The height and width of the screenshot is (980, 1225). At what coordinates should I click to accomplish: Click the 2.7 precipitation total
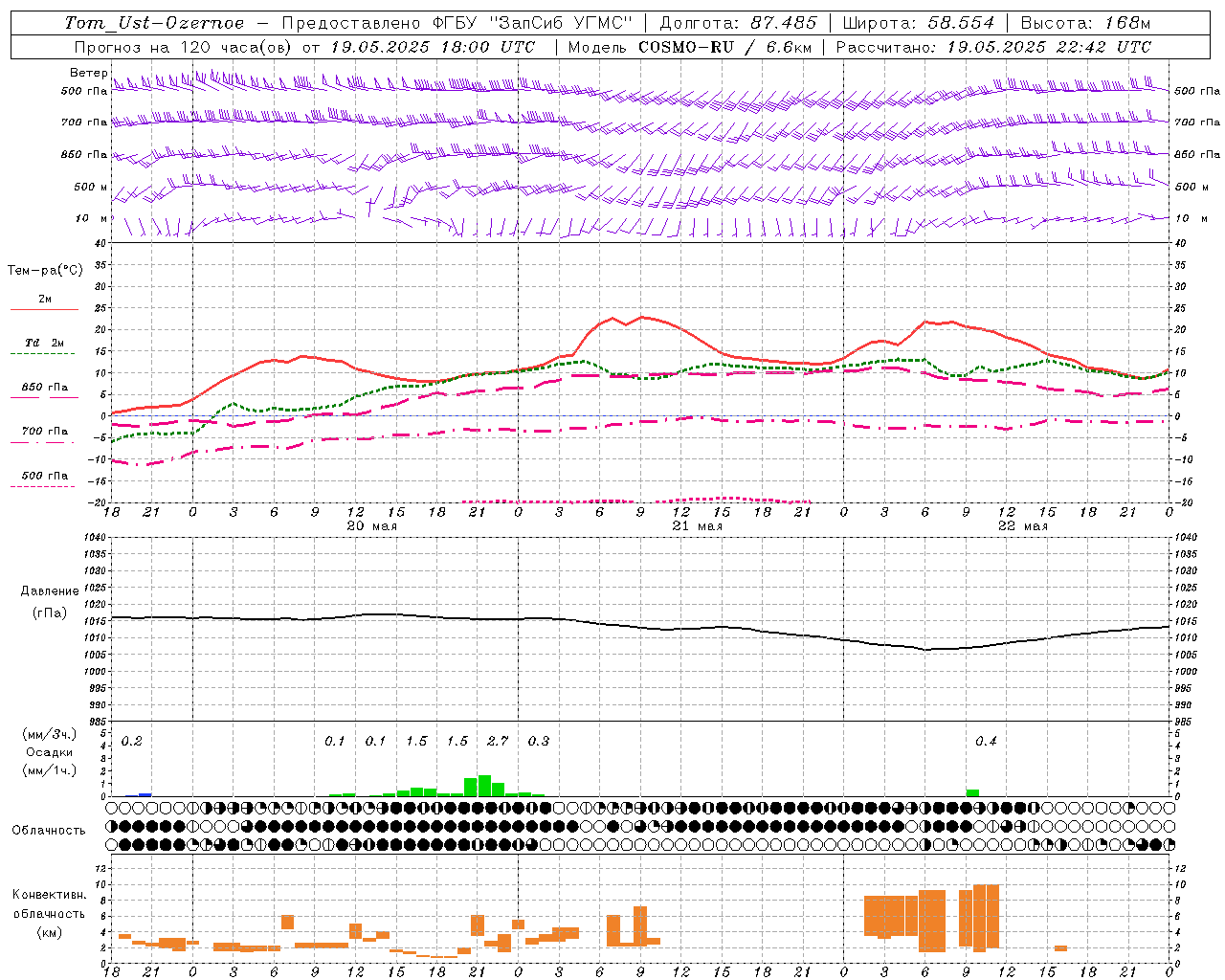pyautogui.click(x=498, y=742)
